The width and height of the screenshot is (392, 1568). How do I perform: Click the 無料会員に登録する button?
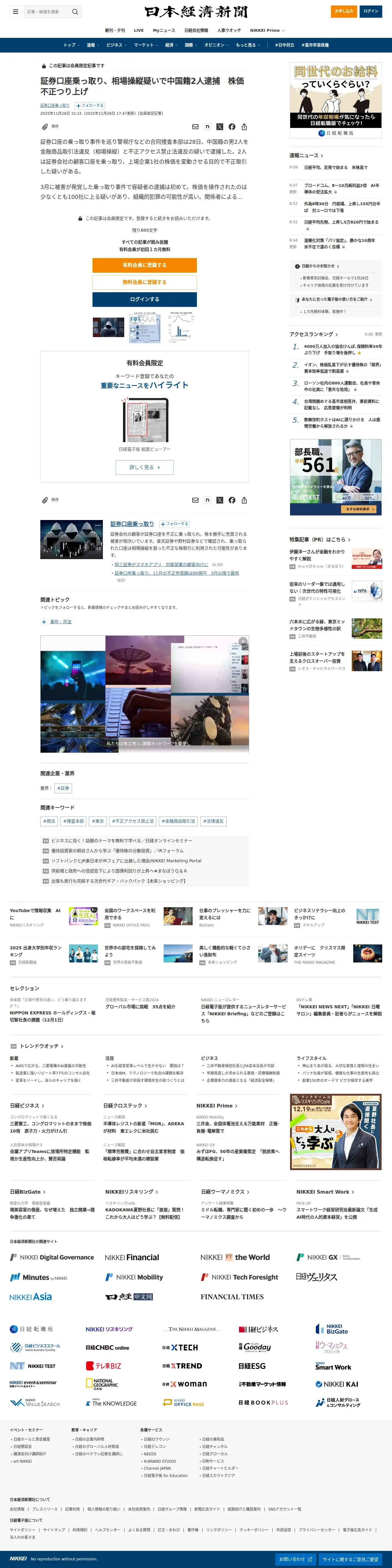[144, 282]
